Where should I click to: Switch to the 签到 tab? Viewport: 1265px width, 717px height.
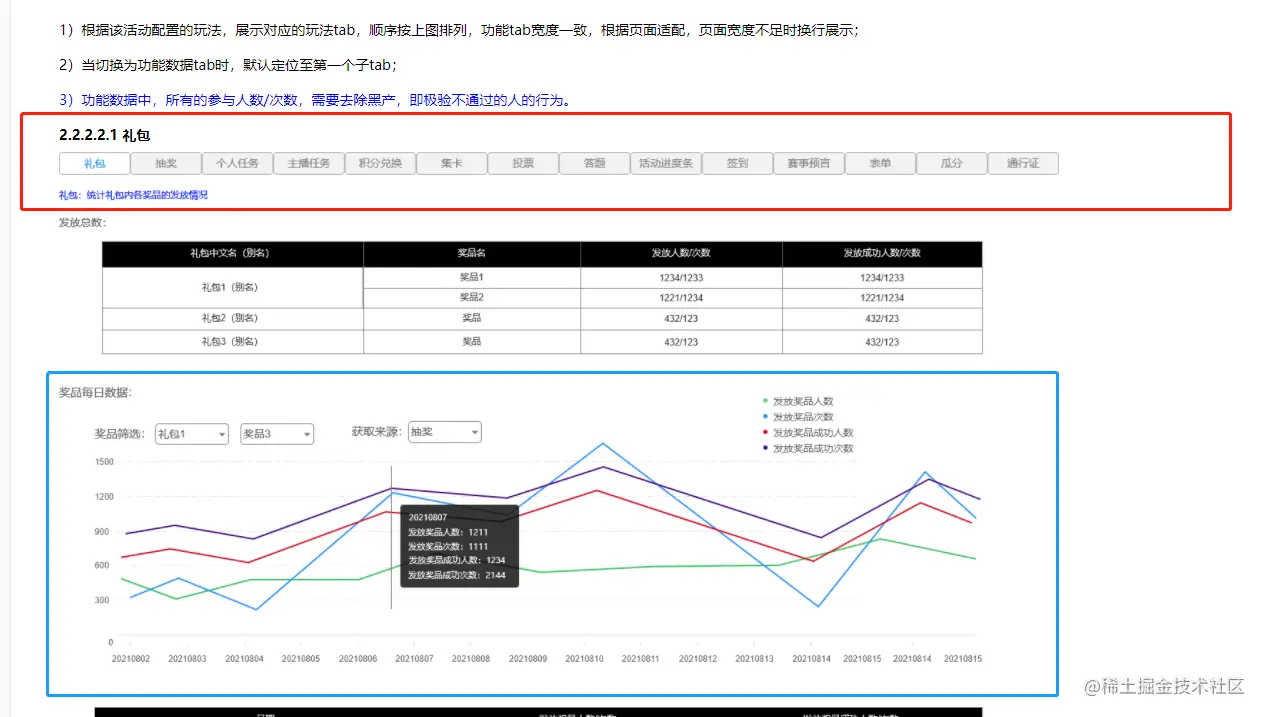point(737,163)
